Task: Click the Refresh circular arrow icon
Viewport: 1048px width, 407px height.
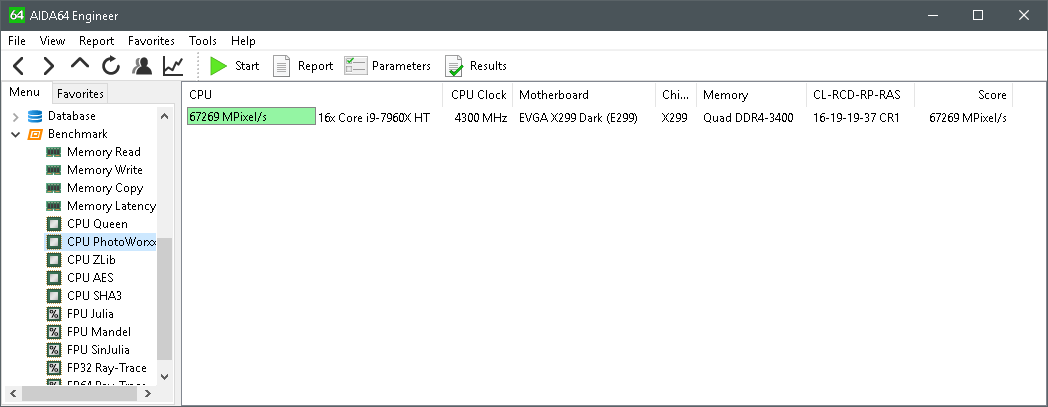Action: 111,65
